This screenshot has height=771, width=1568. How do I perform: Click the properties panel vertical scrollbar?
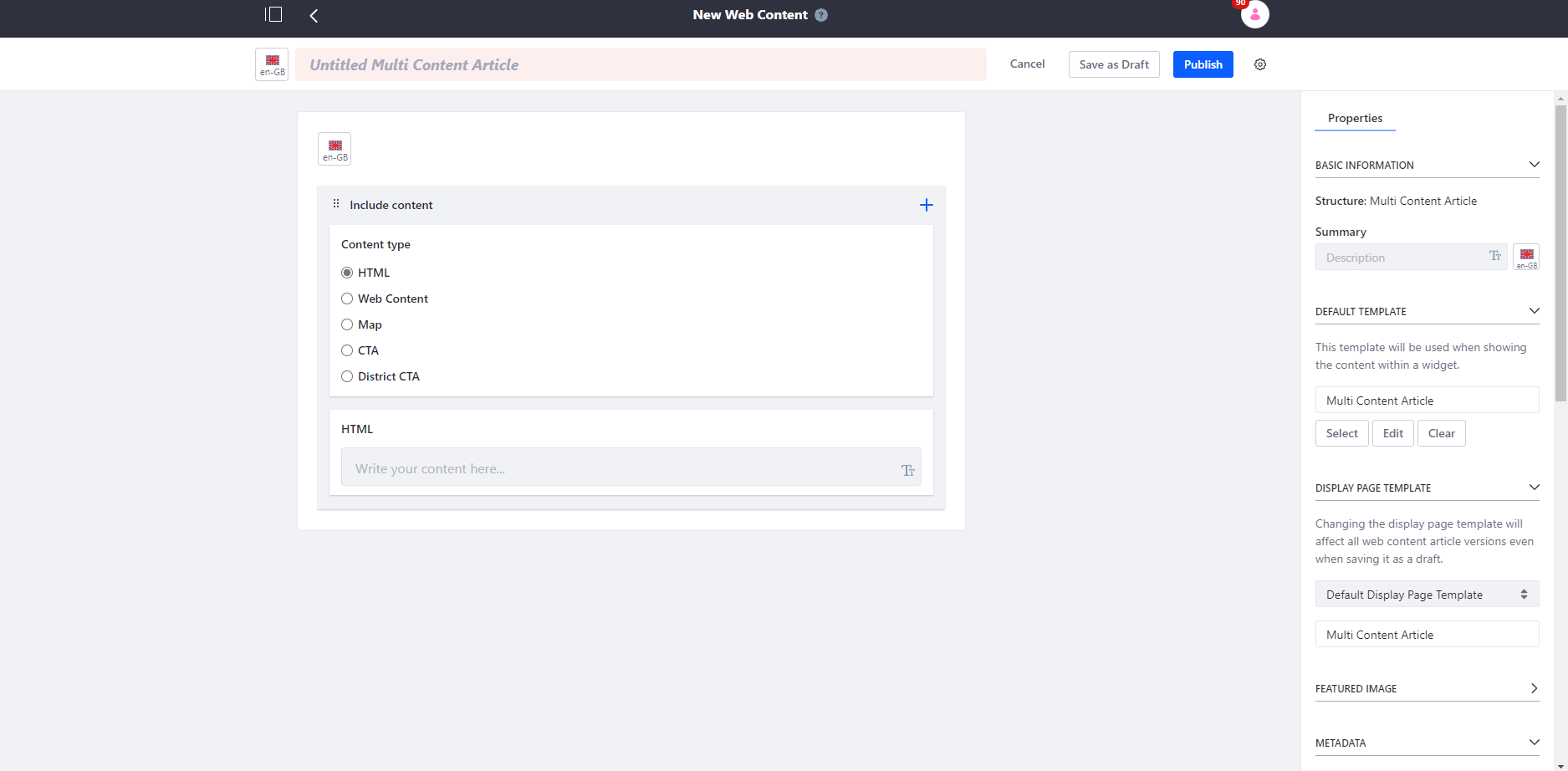[1560, 251]
